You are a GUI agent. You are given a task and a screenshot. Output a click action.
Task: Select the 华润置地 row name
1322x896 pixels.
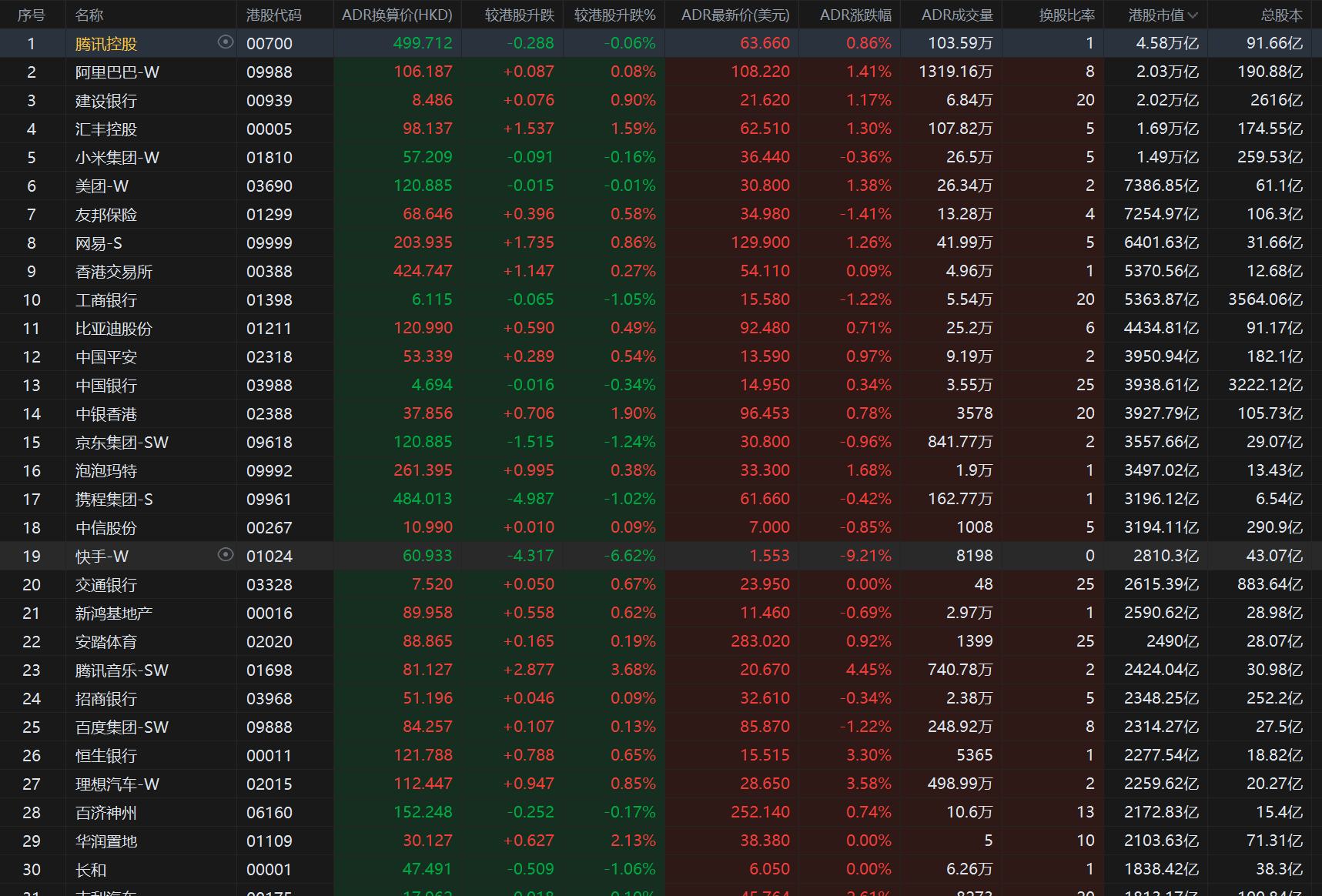pos(106,841)
